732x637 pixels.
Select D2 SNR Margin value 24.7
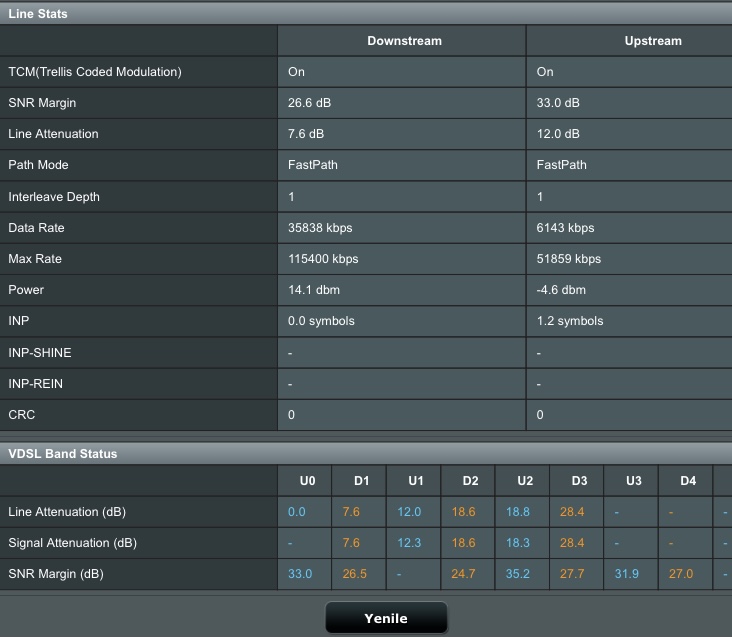tap(463, 574)
